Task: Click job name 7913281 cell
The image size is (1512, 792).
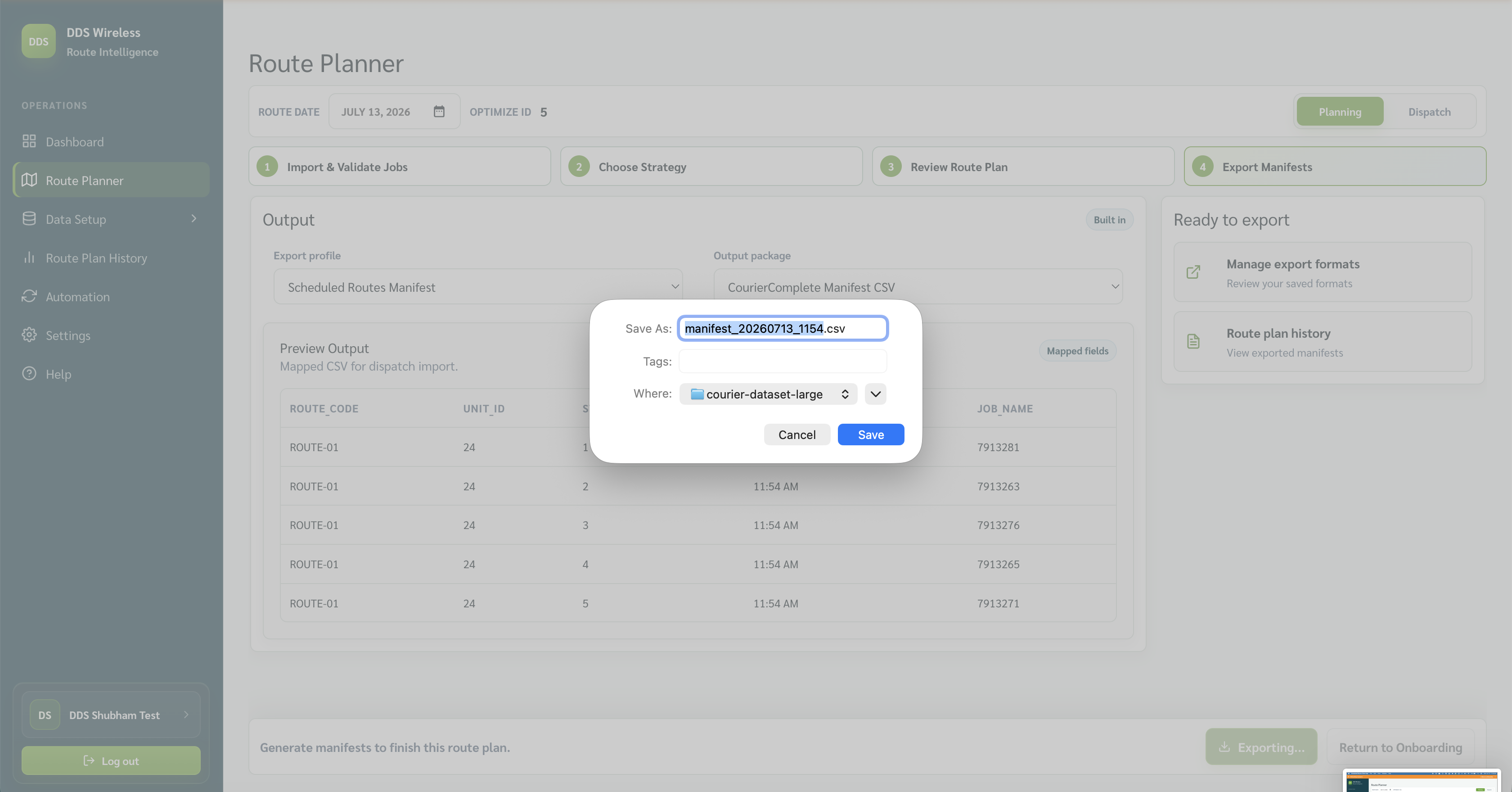Action: point(998,448)
